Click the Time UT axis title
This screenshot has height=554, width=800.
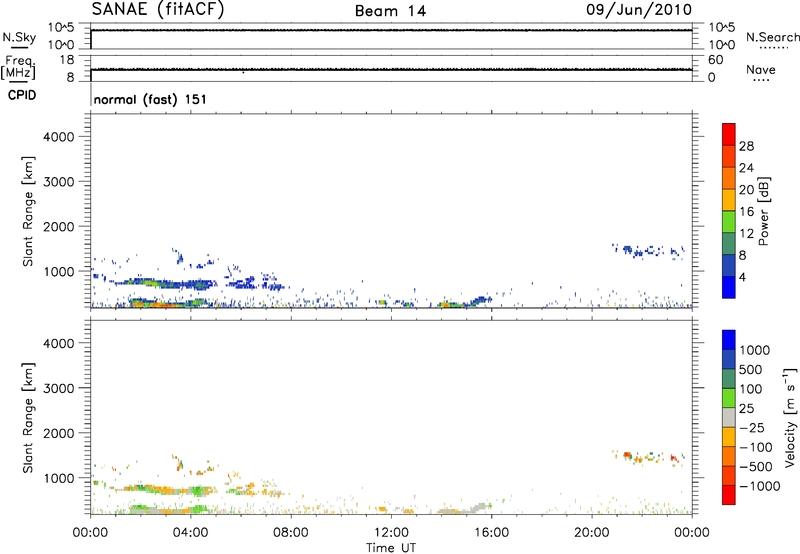(x=391, y=548)
